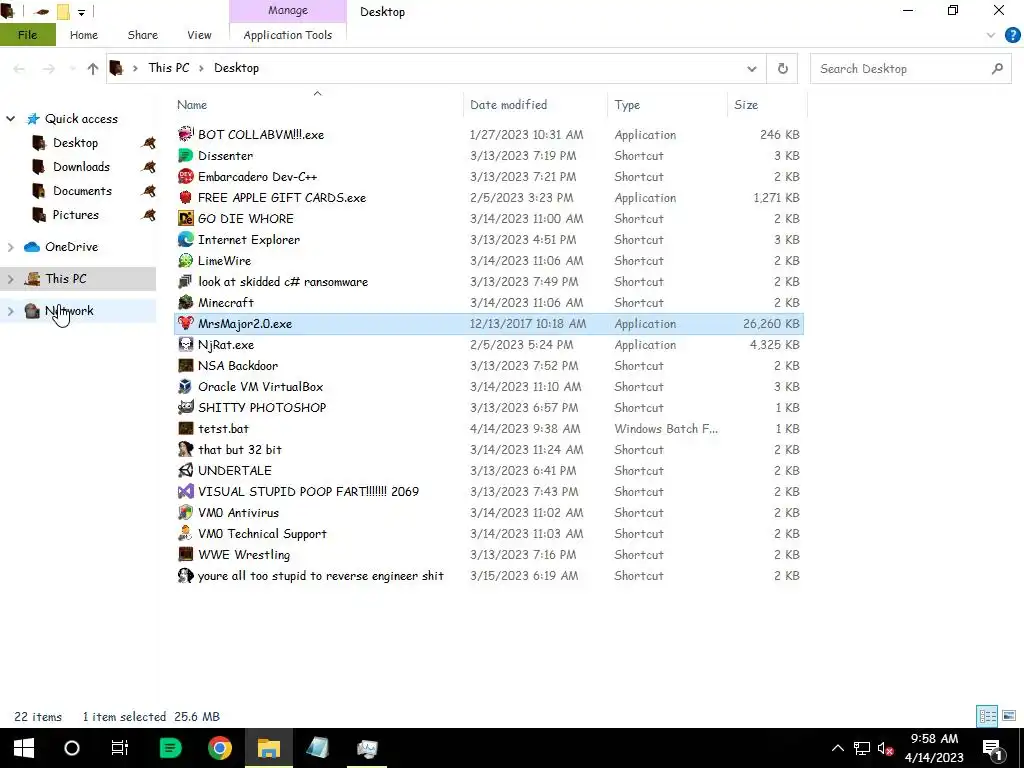Click the LimeWire shortcut icon

(185, 261)
